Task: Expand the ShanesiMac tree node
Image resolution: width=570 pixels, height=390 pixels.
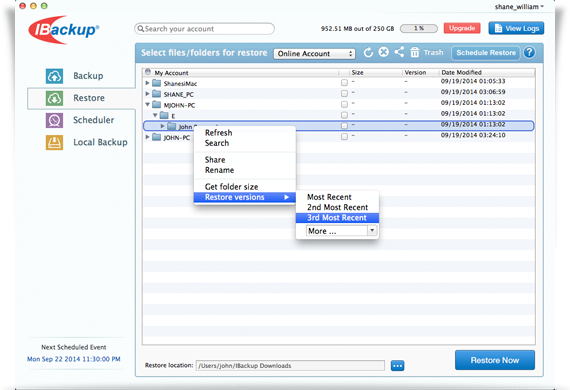Action: pyautogui.click(x=147, y=83)
